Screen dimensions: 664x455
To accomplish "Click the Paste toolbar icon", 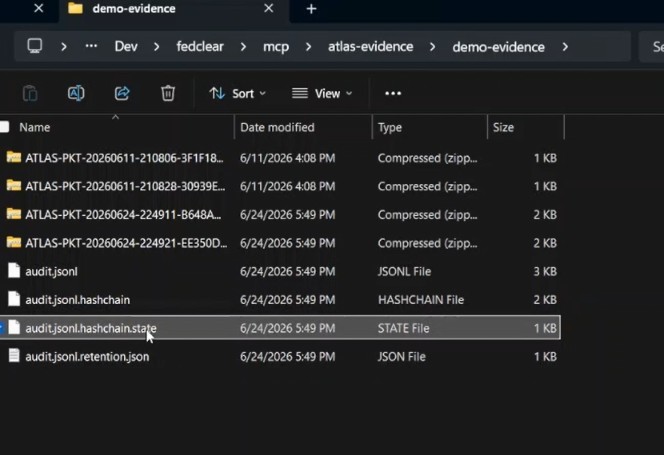I will 30,93.
